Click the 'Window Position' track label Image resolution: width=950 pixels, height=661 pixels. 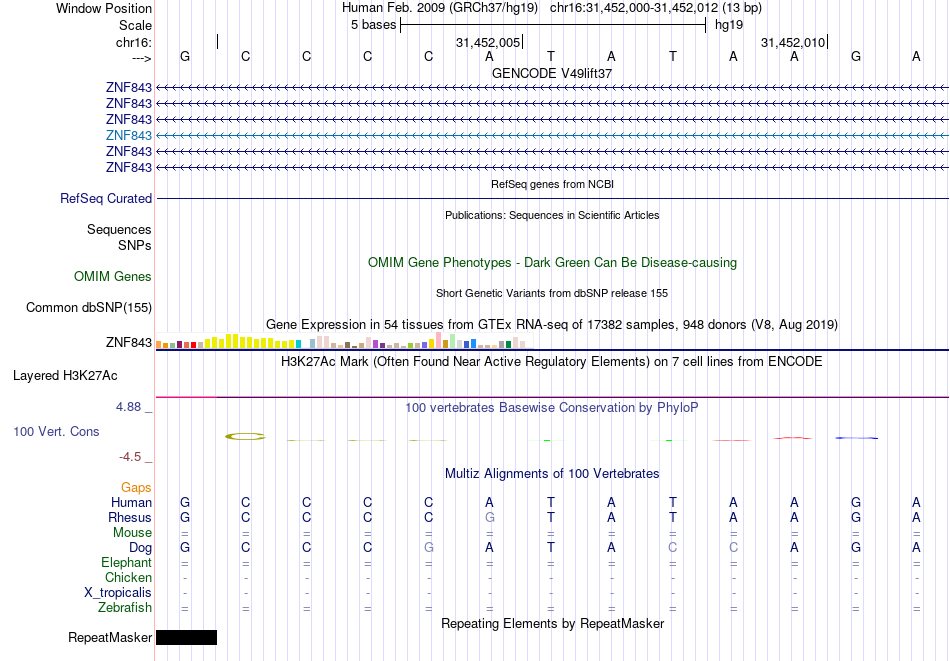click(x=104, y=8)
